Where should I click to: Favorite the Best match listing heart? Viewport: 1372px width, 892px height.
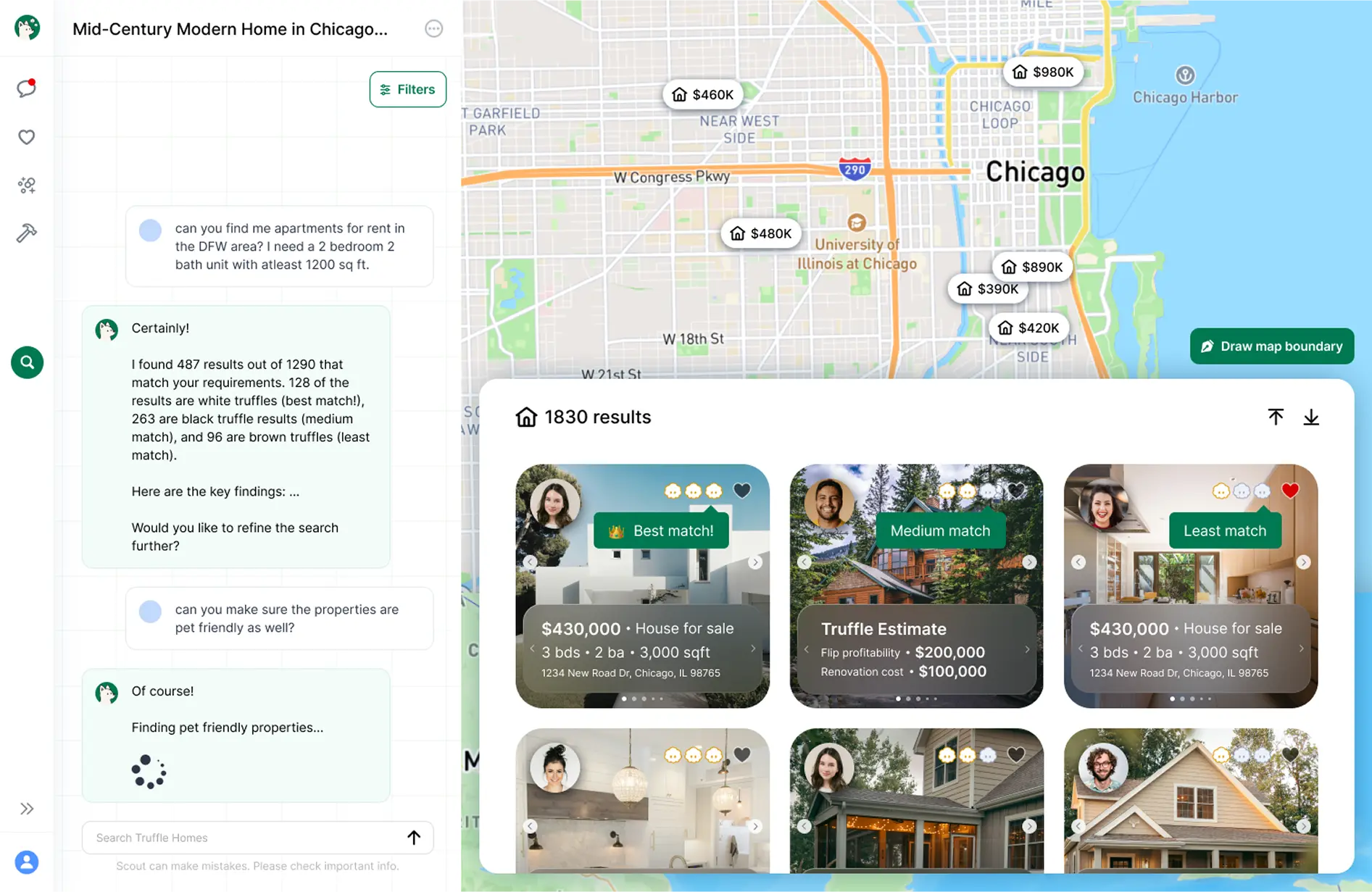point(742,491)
